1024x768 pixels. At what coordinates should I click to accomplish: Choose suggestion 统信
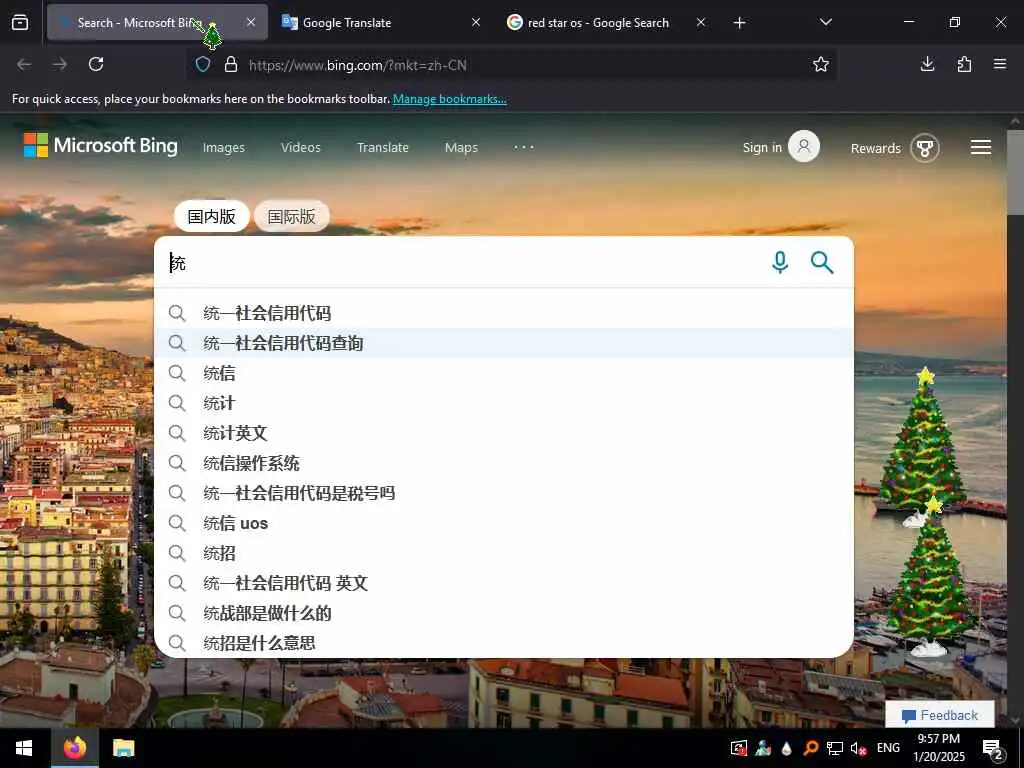pyautogui.click(x=504, y=373)
